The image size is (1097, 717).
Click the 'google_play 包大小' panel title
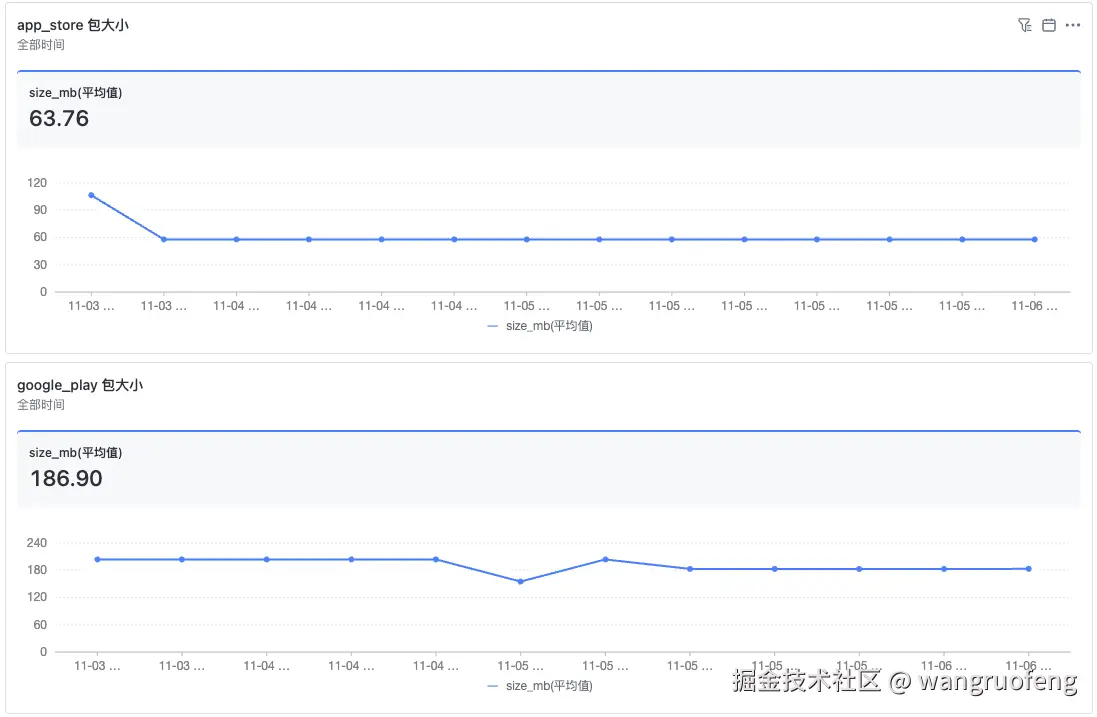[x=80, y=385]
